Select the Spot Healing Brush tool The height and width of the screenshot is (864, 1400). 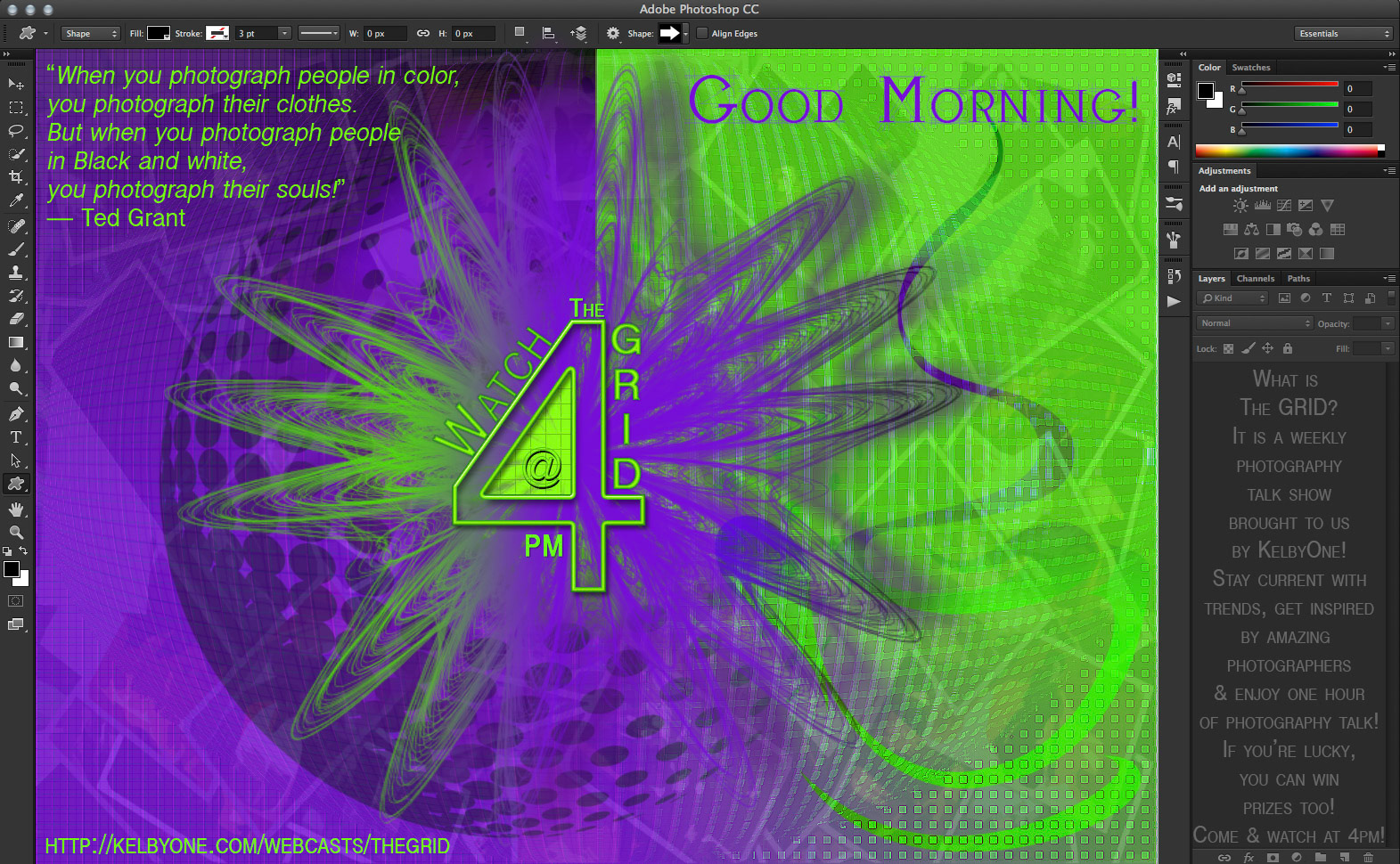[16, 226]
